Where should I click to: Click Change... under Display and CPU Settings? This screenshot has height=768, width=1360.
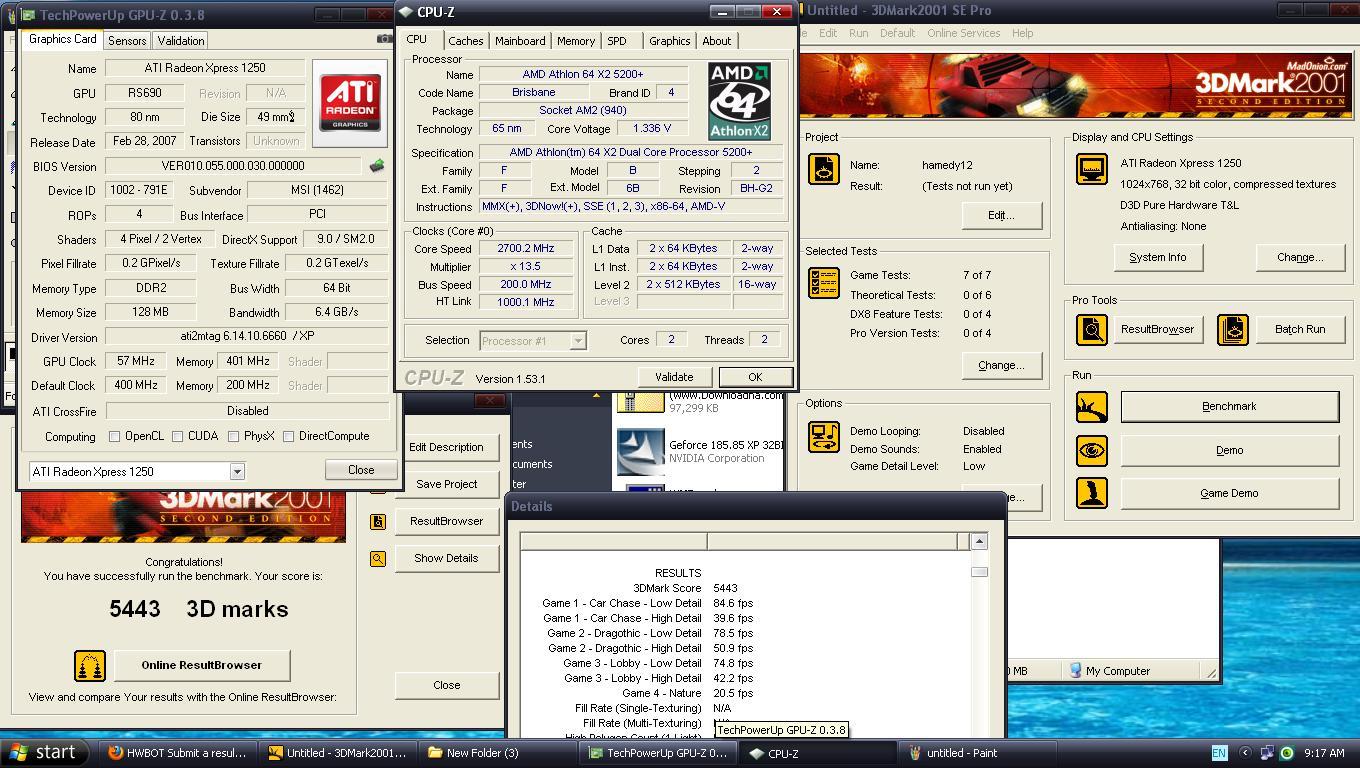click(x=1299, y=257)
